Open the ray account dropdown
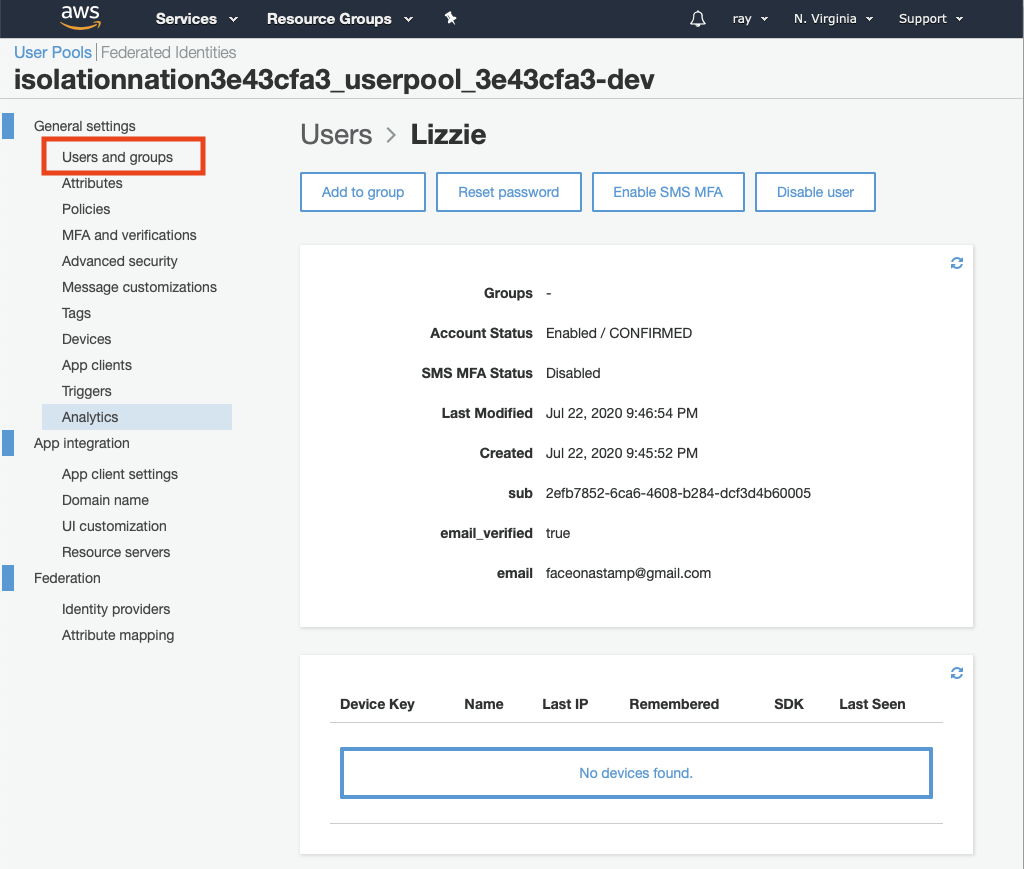Viewport: 1024px width, 869px height. 749,18
